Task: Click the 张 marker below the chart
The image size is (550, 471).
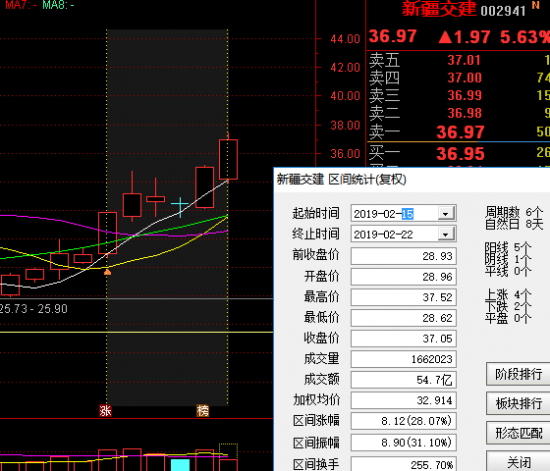Action: (105, 411)
